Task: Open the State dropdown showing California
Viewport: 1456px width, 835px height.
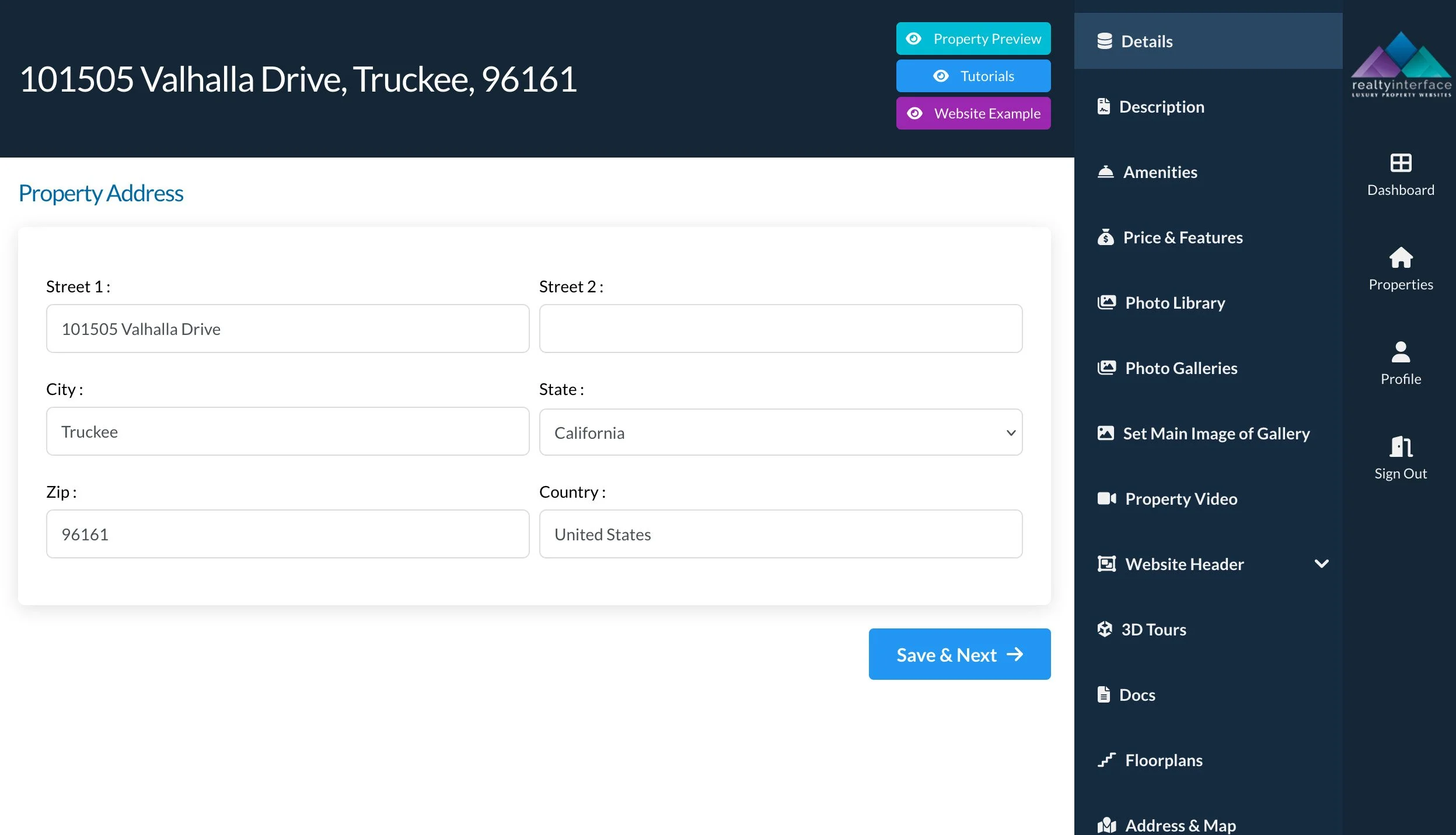Action: (x=780, y=432)
